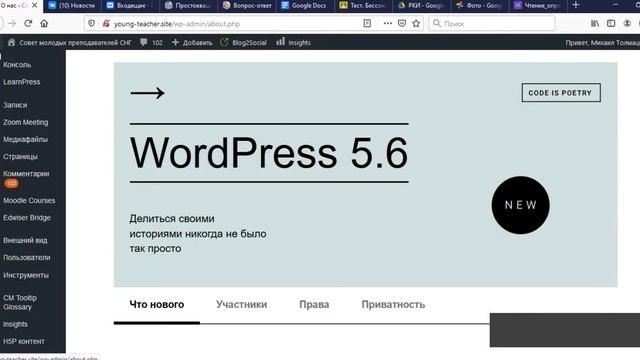This screenshot has height=360, width=640.
Task: Open Edwiser Bridge menu item
Action: coord(27,218)
